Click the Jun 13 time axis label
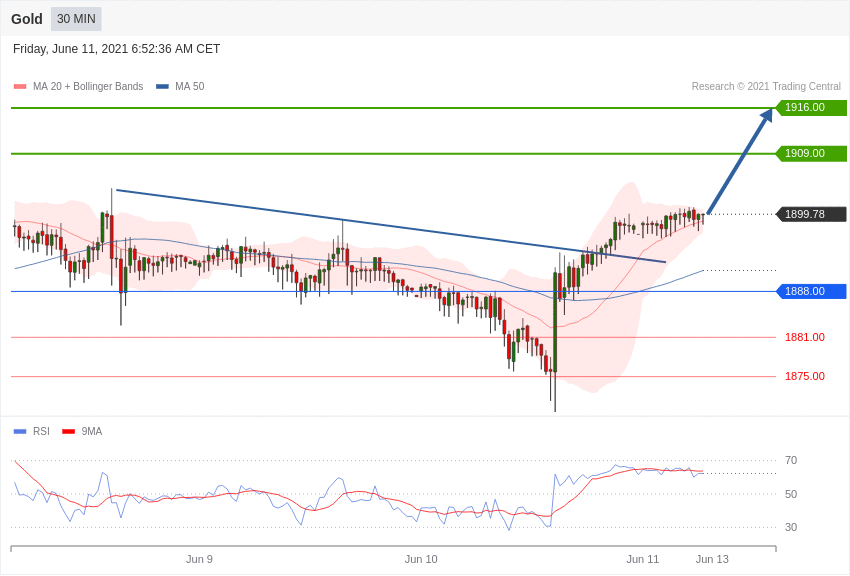 point(712,559)
